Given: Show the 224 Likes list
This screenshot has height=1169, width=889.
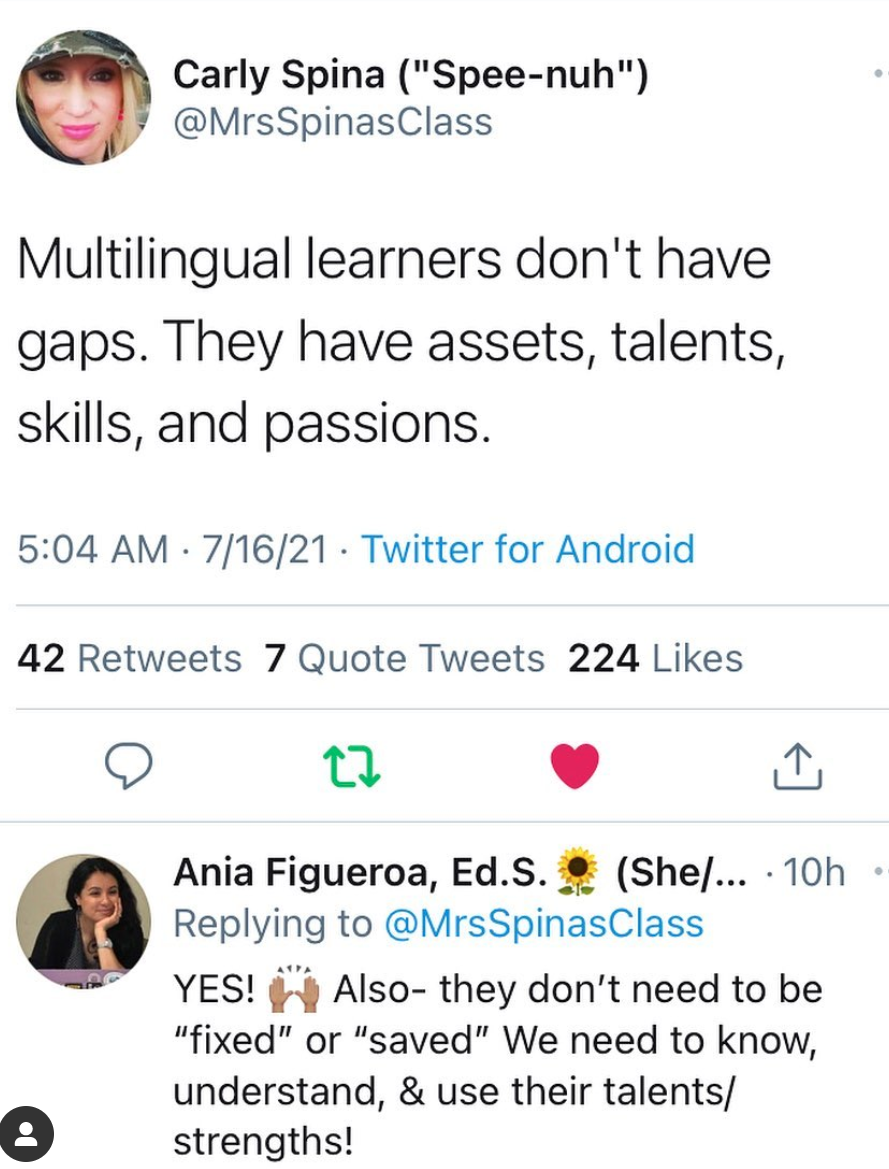Looking at the screenshot, I should [655, 658].
